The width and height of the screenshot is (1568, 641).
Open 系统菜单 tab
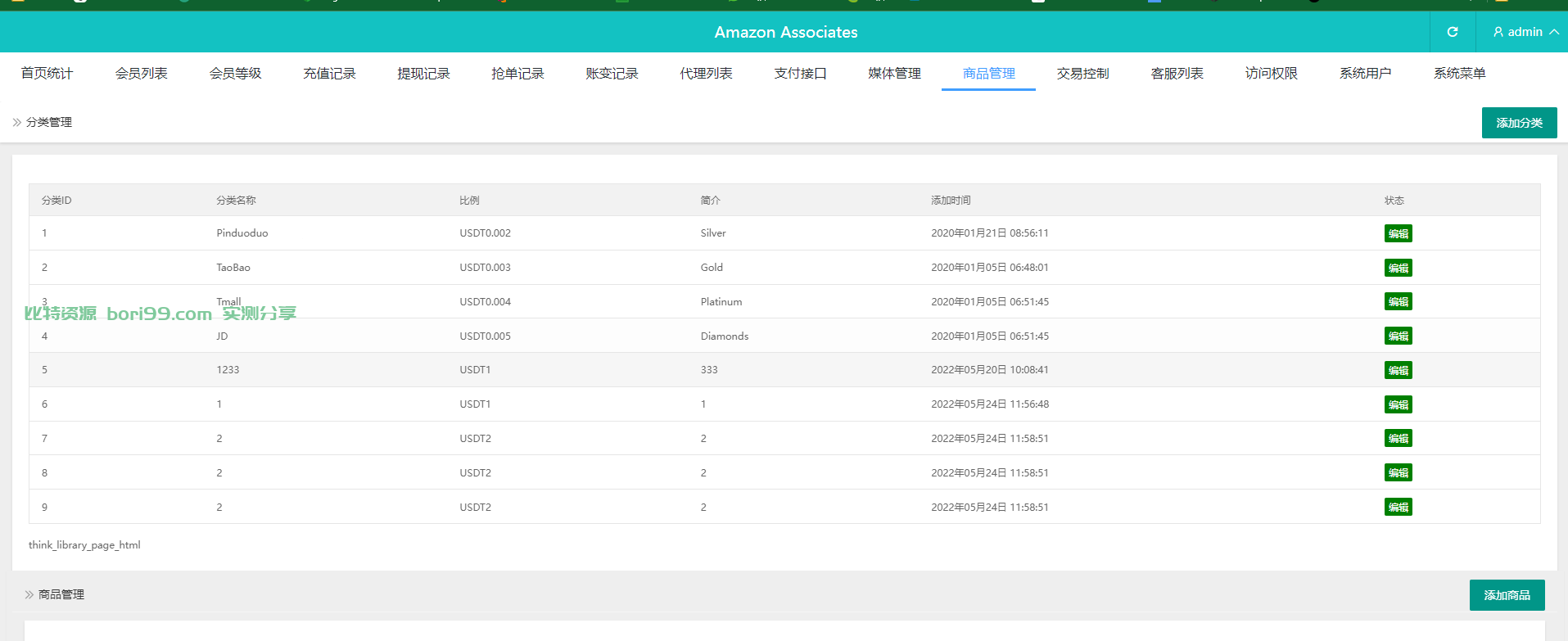1459,73
